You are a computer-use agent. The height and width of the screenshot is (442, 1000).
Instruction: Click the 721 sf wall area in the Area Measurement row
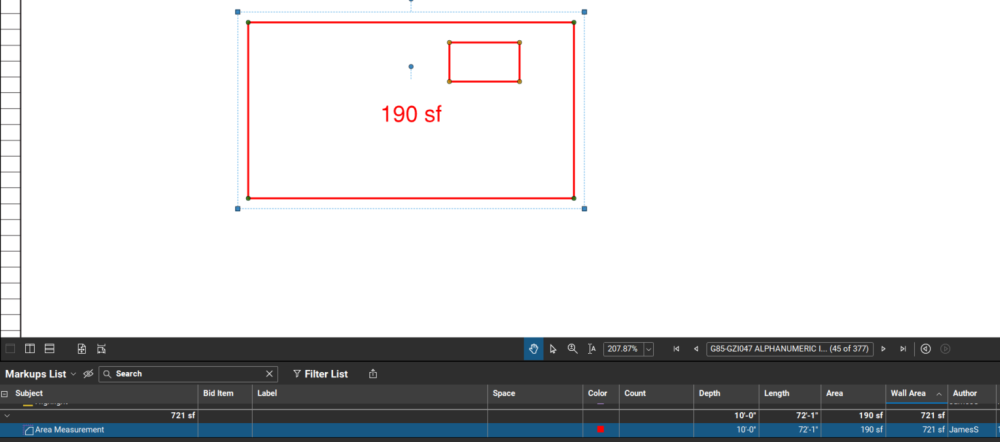point(933,430)
